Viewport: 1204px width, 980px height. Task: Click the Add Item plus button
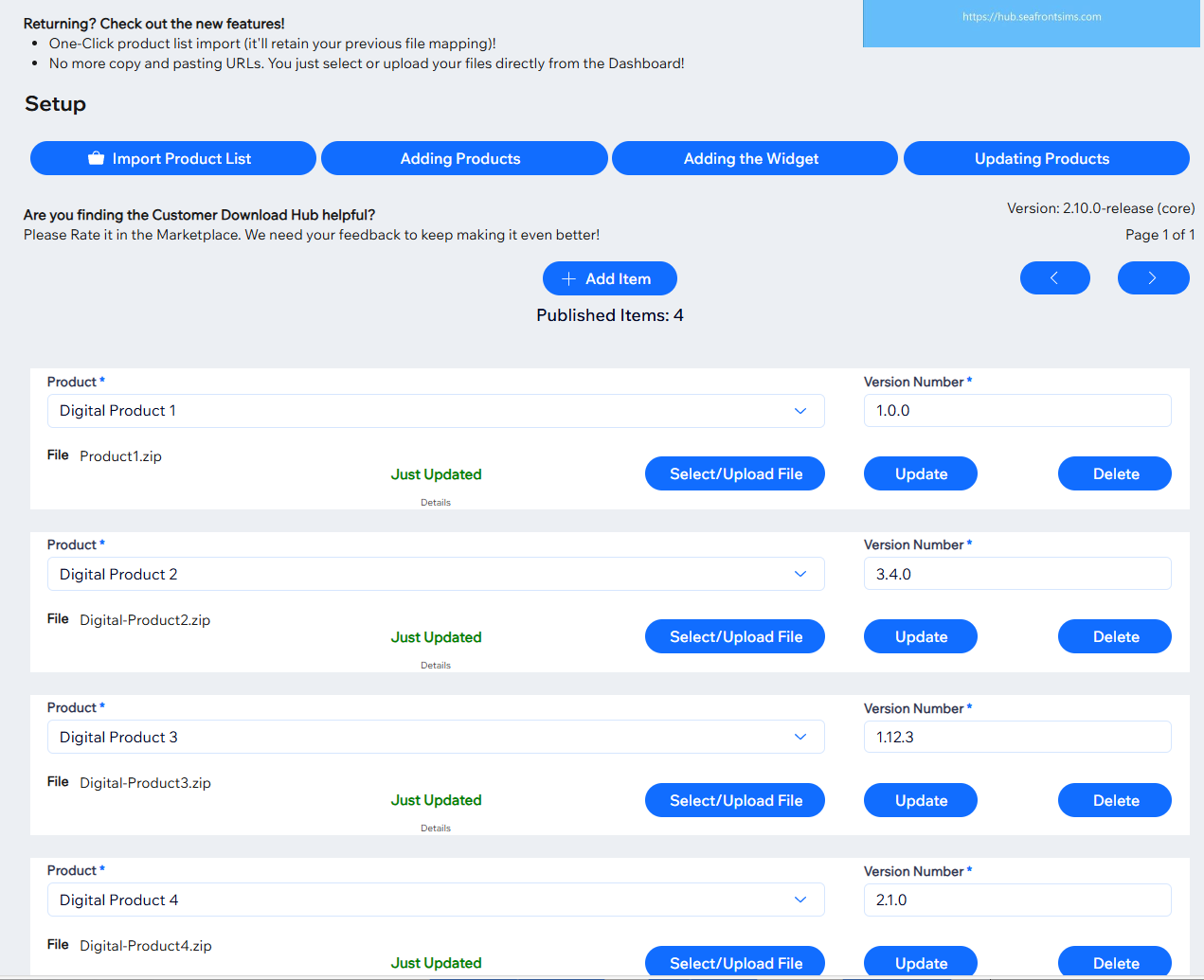[x=609, y=278]
